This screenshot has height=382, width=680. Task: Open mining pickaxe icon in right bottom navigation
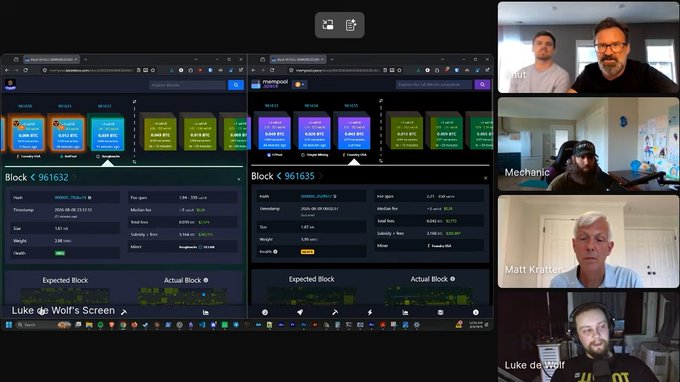[x=335, y=312]
